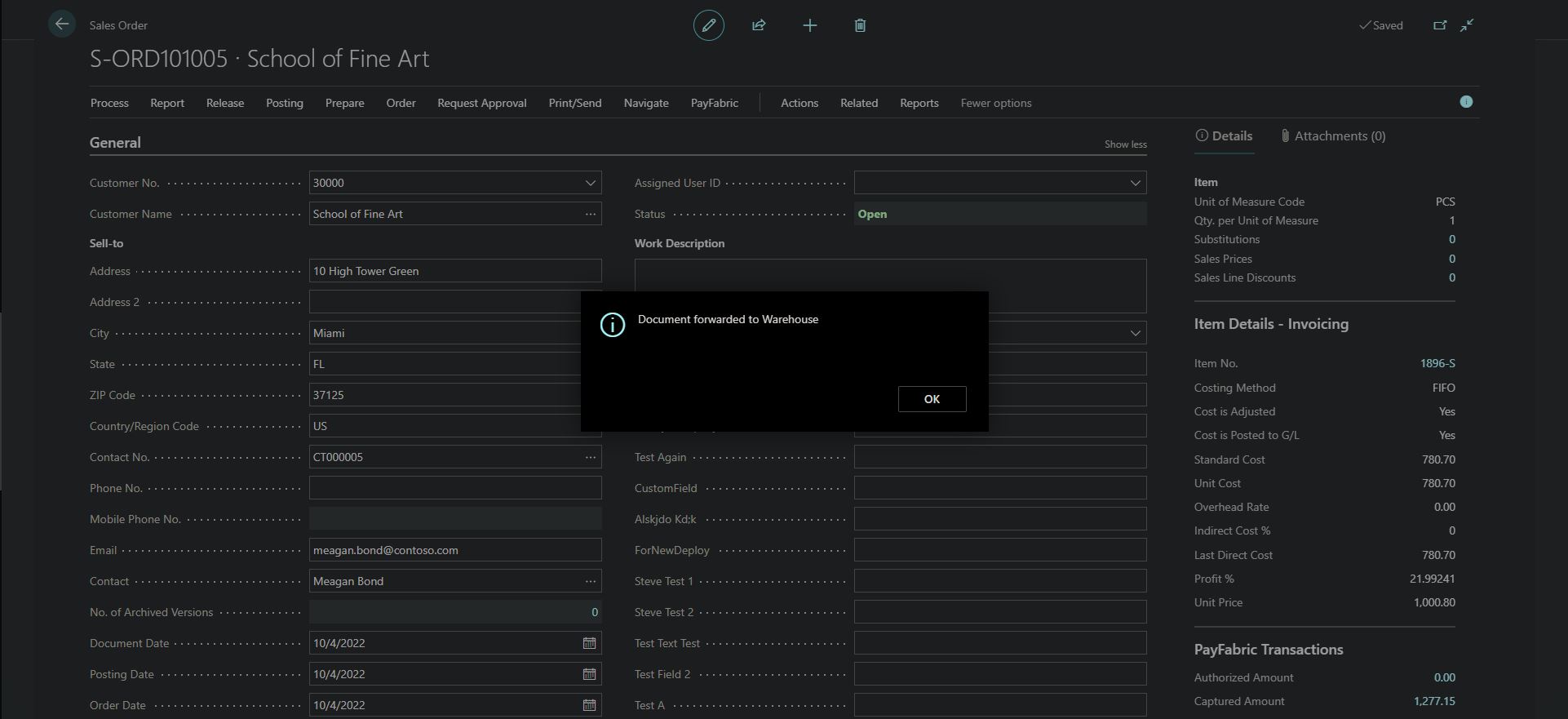Click the trash delete icon
This screenshot has width=1568, height=719.
tap(860, 25)
